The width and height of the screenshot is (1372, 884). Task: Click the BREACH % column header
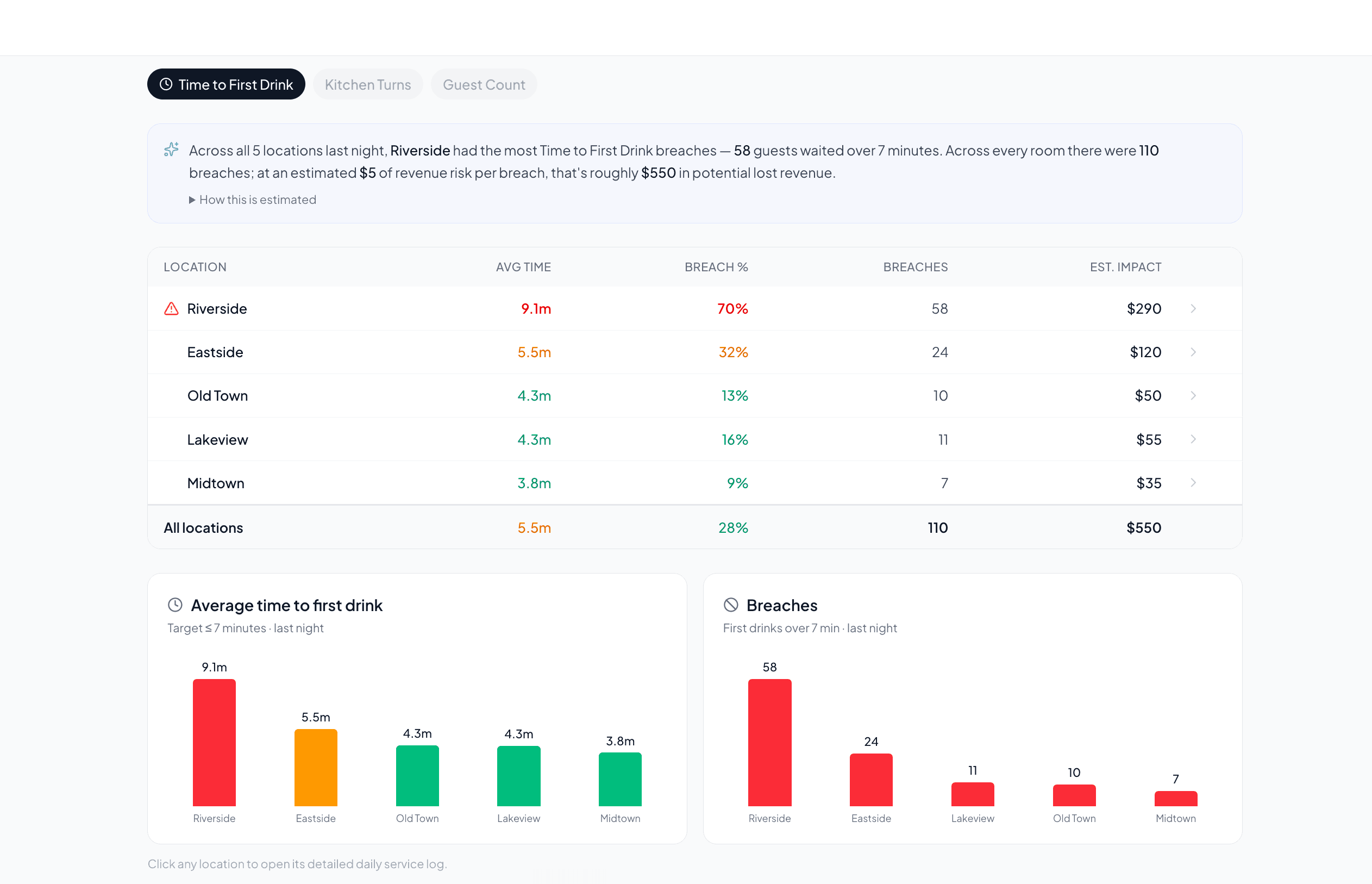point(716,267)
